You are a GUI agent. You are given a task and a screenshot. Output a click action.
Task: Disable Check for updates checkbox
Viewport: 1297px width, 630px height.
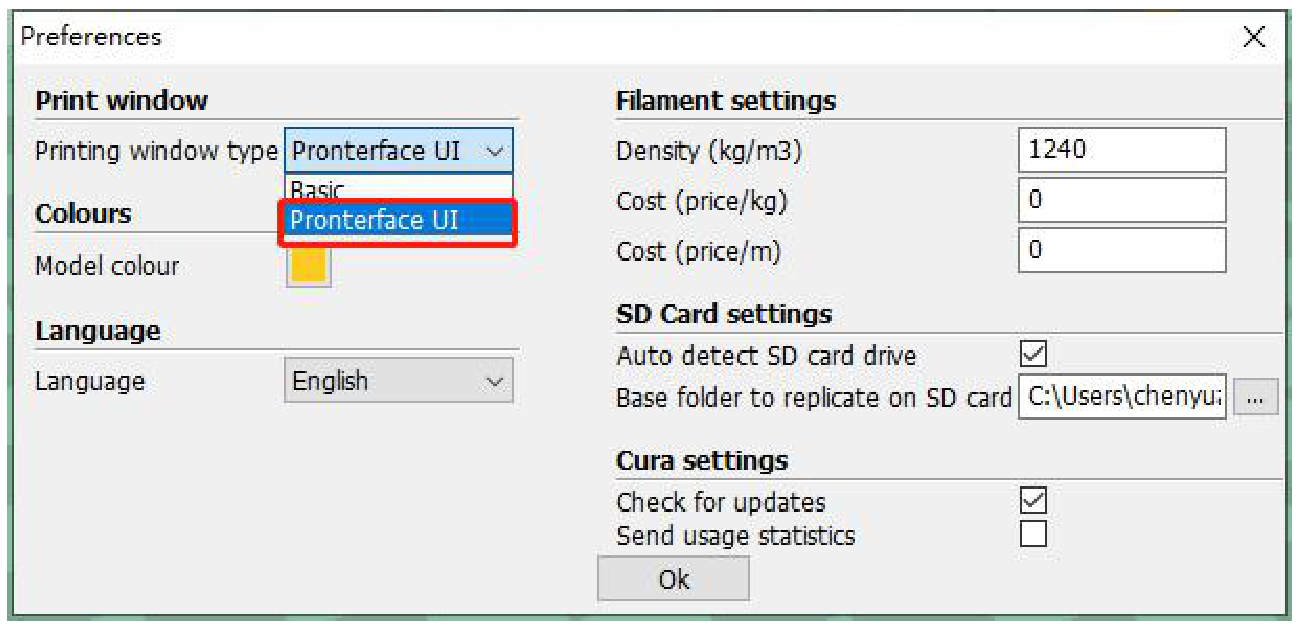pos(1033,500)
